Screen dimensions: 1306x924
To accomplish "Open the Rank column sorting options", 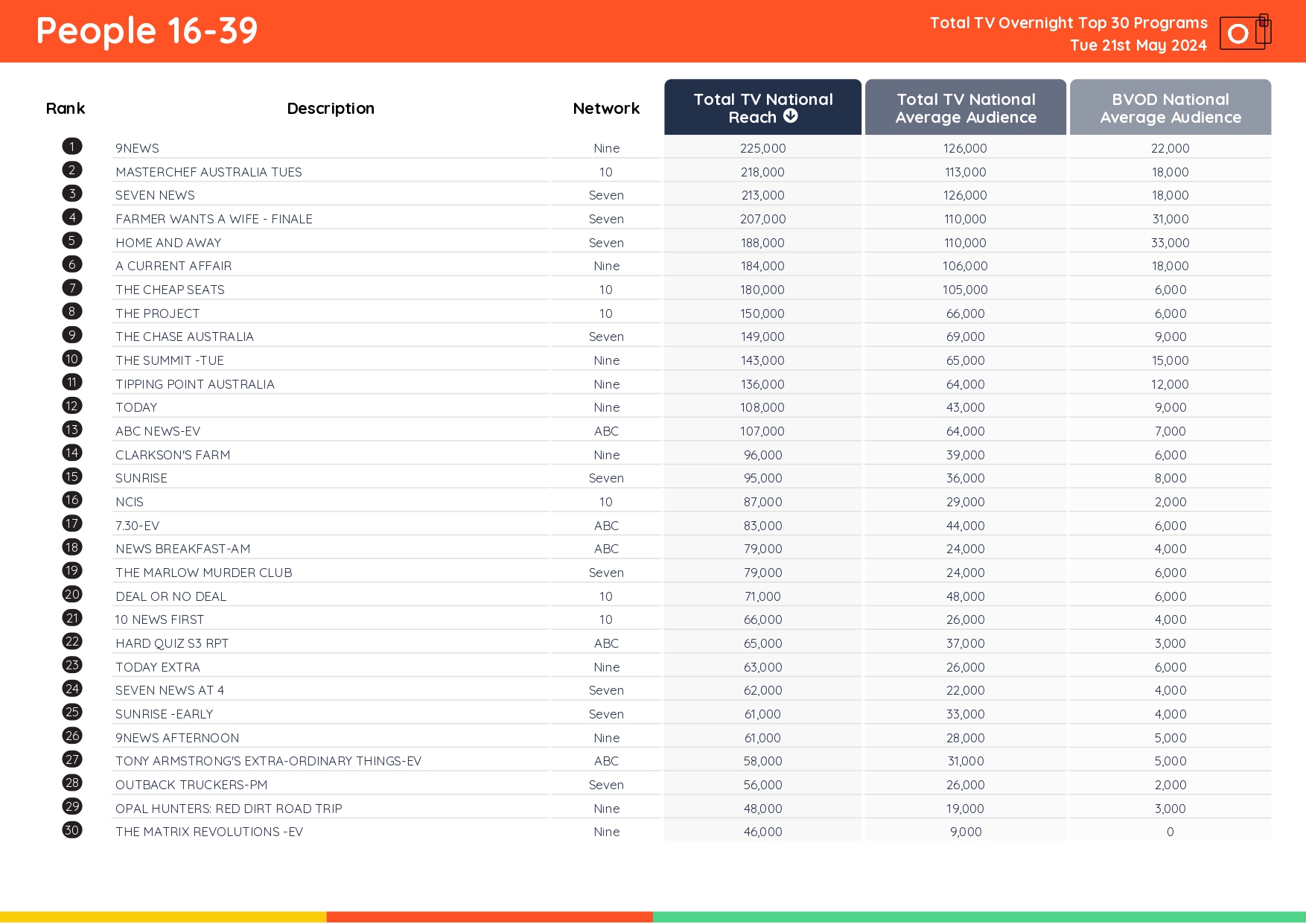I will pos(66,108).
